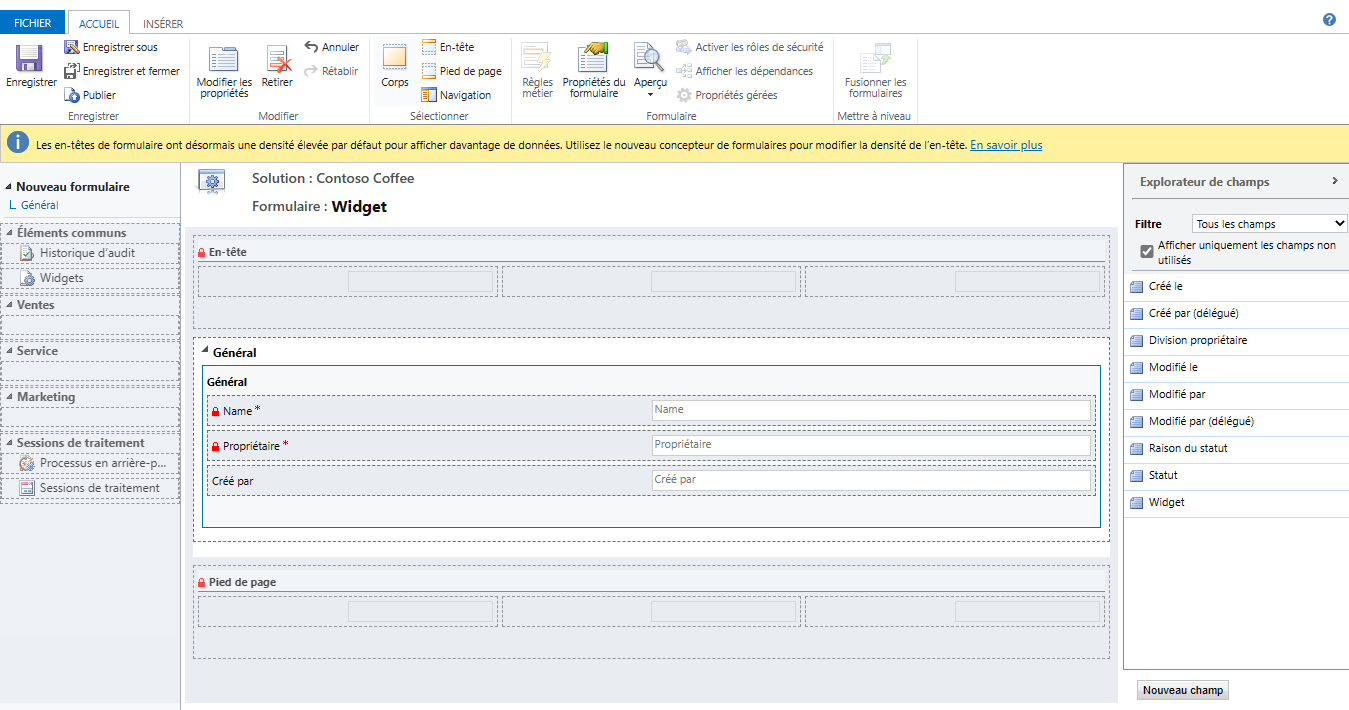Toggle Afficher uniquement les champs non utilisés
Image resolution: width=1349 pixels, height=710 pixels.
1147,252
